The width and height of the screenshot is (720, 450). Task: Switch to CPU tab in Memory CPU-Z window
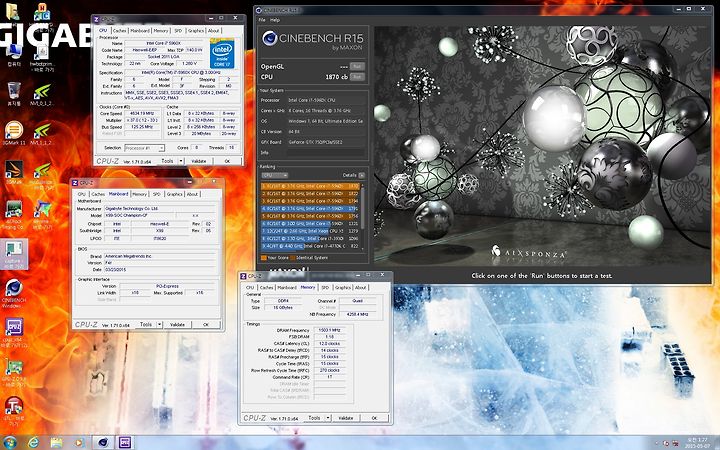coord(250,287)
